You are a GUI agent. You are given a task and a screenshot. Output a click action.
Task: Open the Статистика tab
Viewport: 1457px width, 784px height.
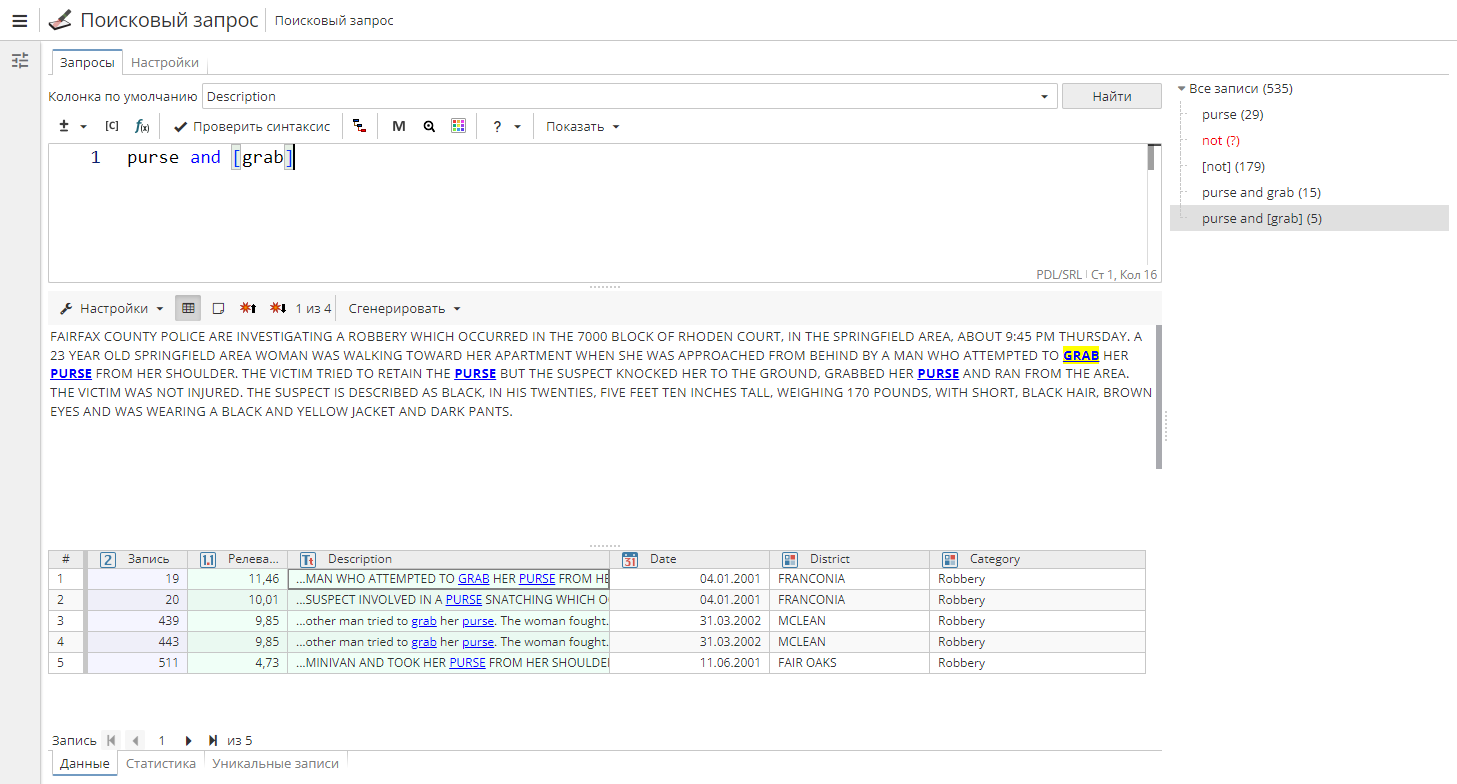coord(161,763)
